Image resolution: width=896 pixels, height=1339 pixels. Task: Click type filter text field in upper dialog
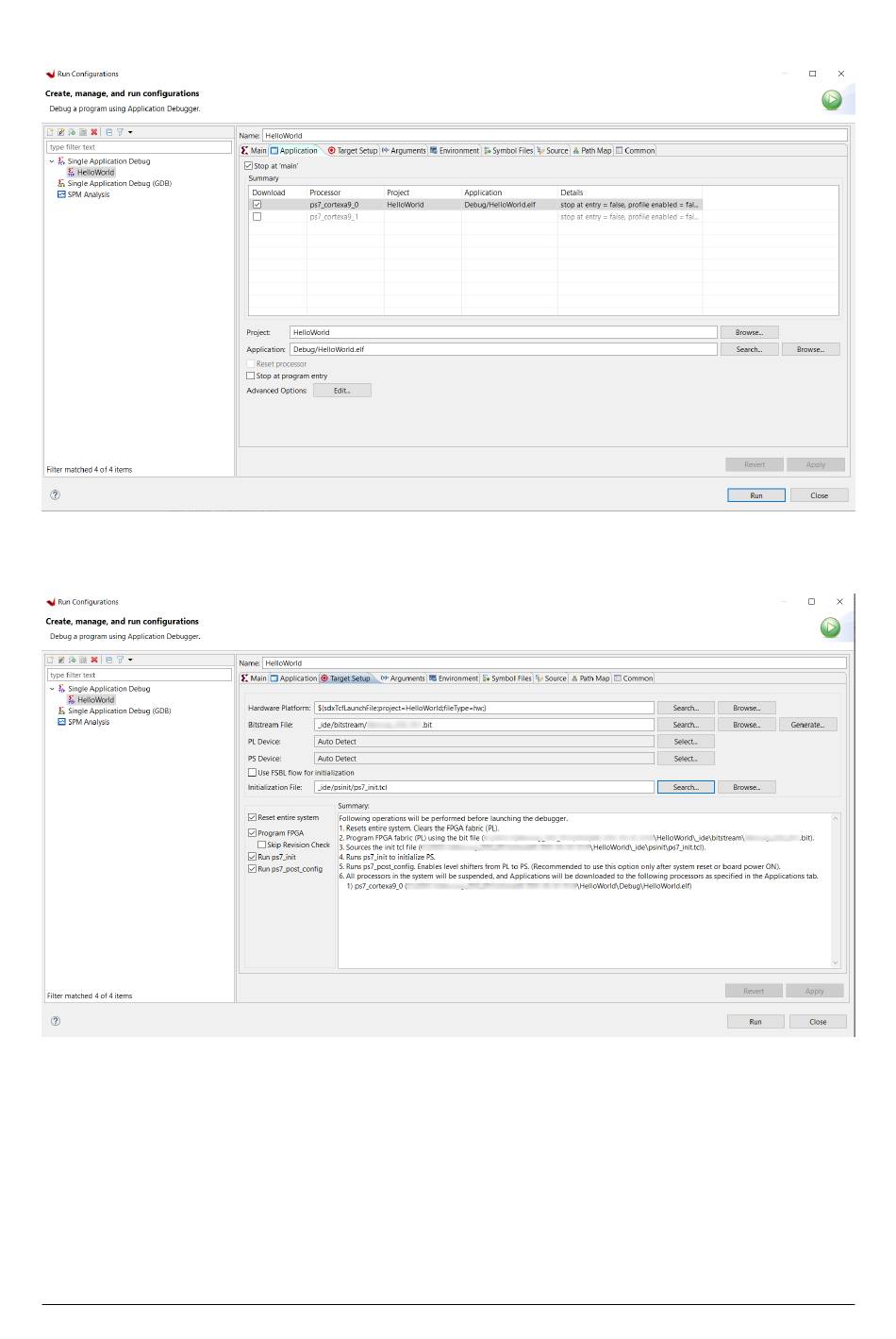(139, 147)
